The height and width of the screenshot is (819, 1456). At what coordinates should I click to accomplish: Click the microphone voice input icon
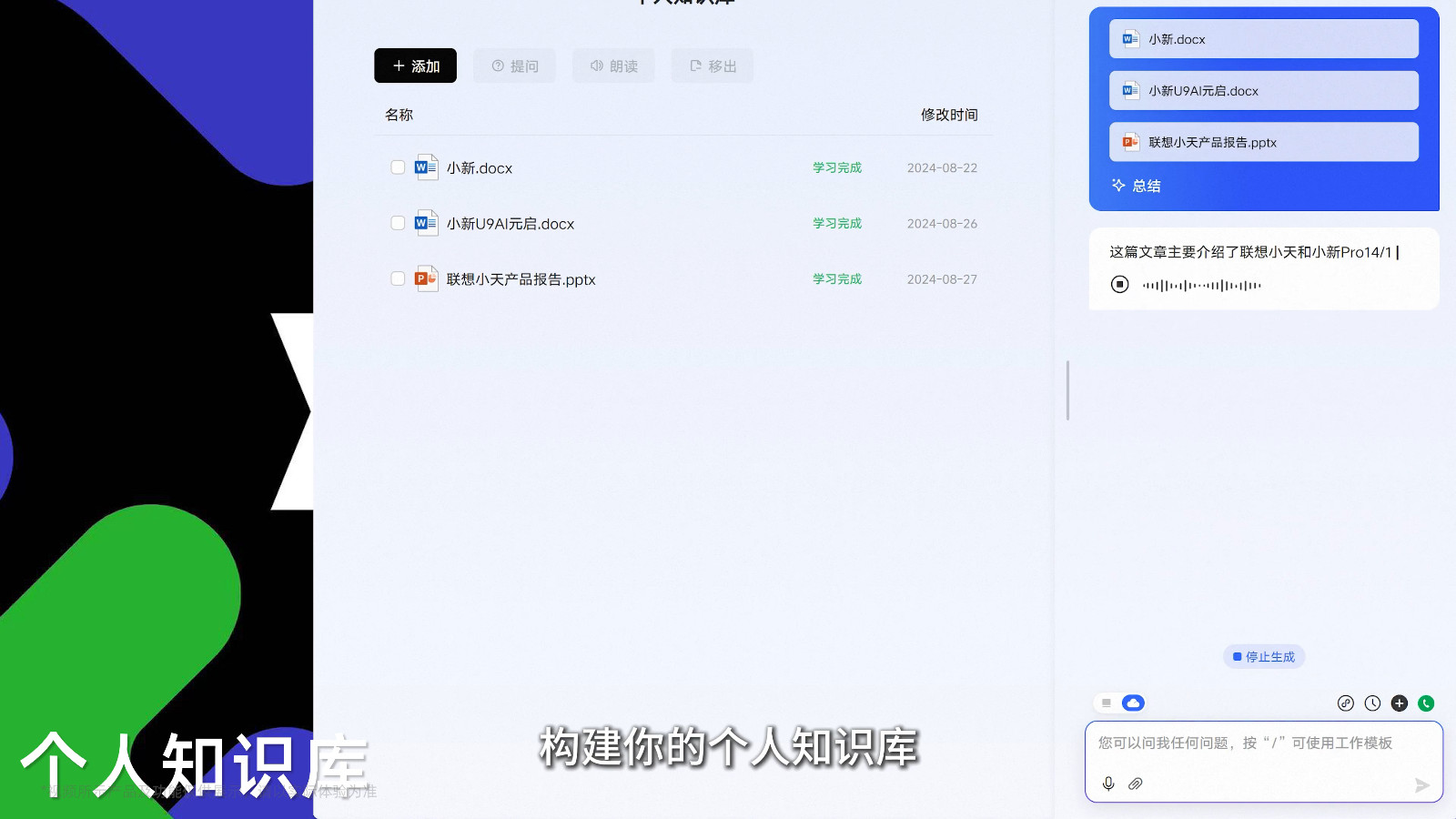click(x=1108, y=784)
